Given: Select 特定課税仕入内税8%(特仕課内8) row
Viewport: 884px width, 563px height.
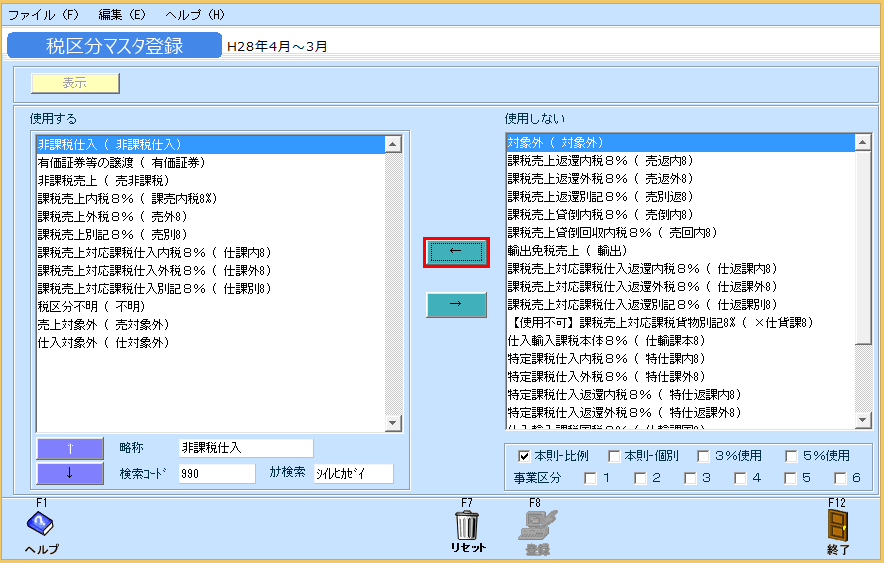Looking at the screenshot, I should click(680, 360).
